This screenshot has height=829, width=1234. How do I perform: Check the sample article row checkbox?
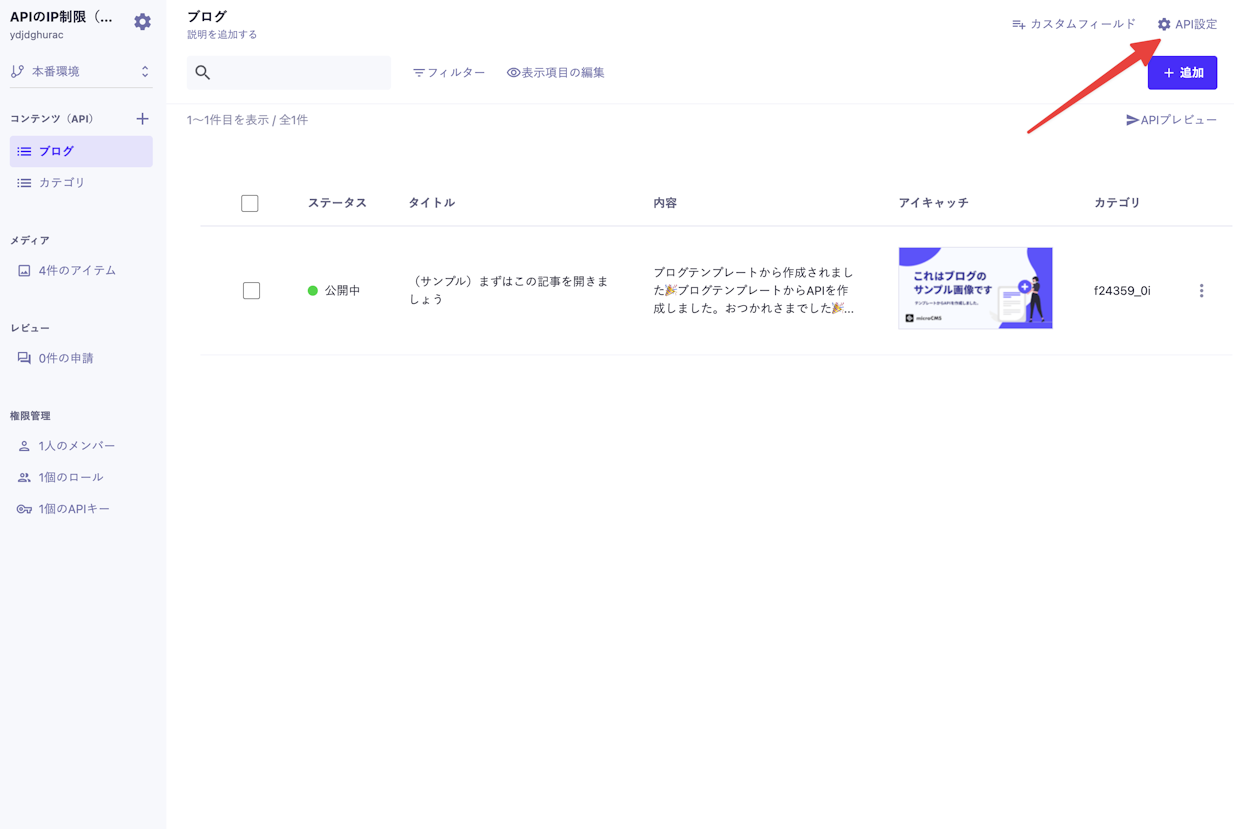point(251,291)
